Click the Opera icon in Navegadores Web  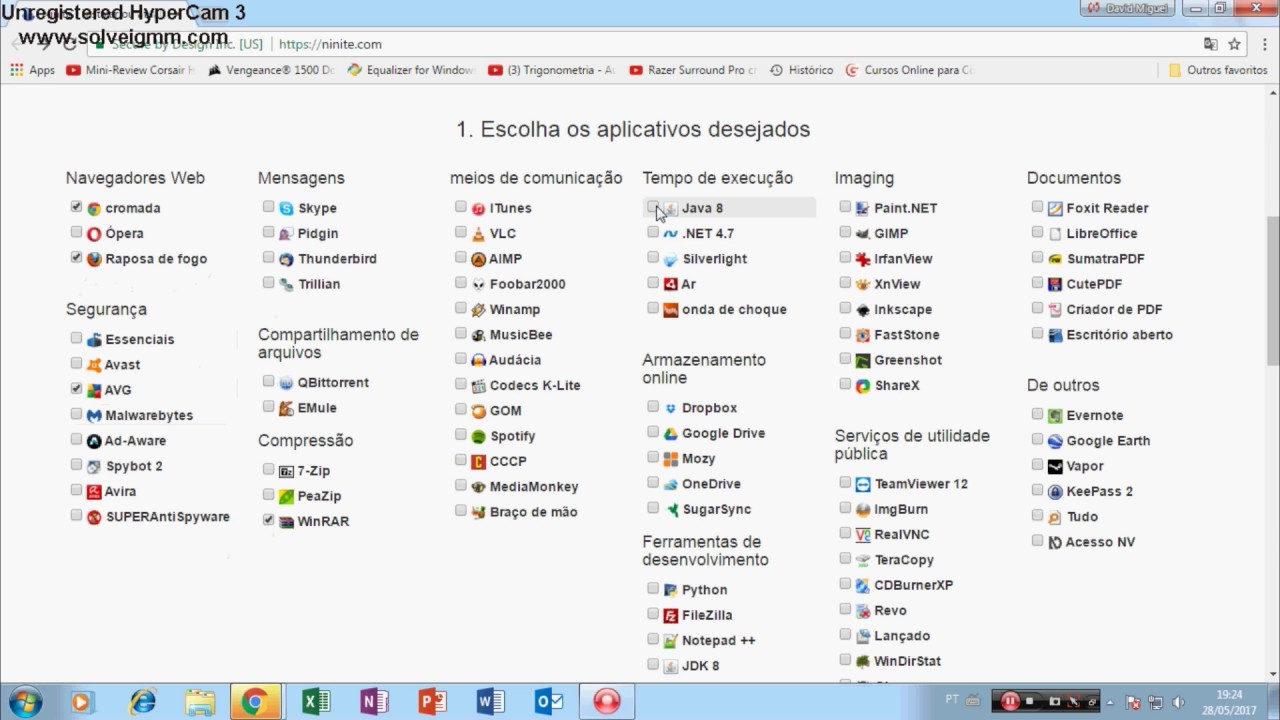tap(94, 234)
